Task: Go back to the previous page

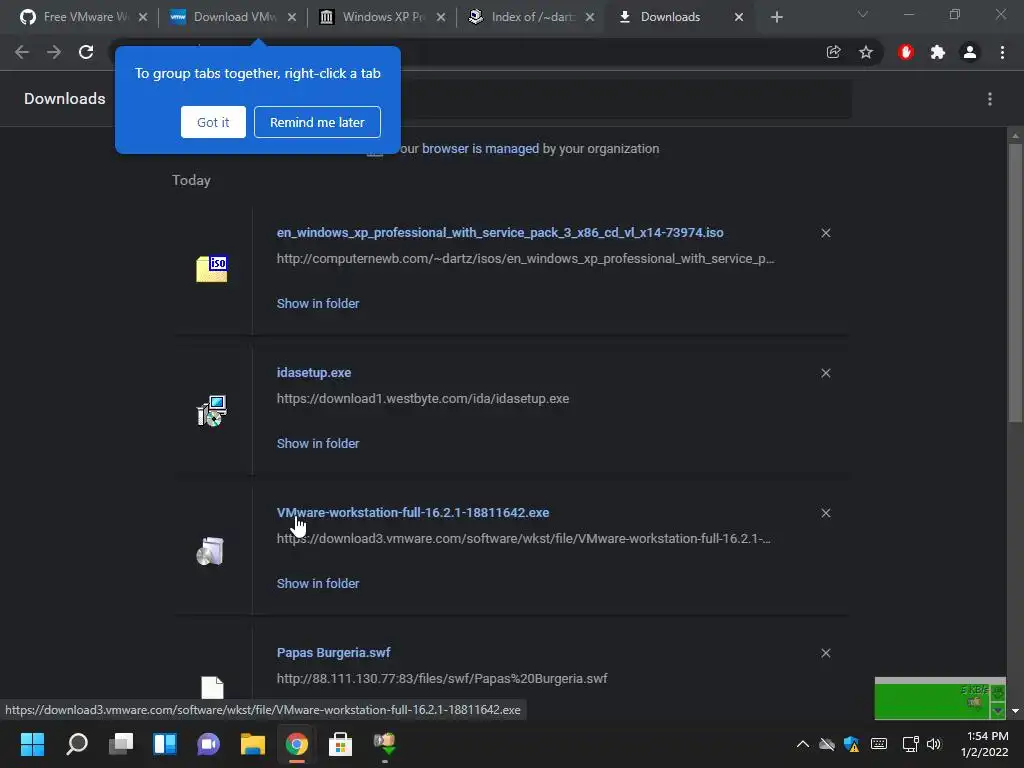Action: tap(22, 52)
